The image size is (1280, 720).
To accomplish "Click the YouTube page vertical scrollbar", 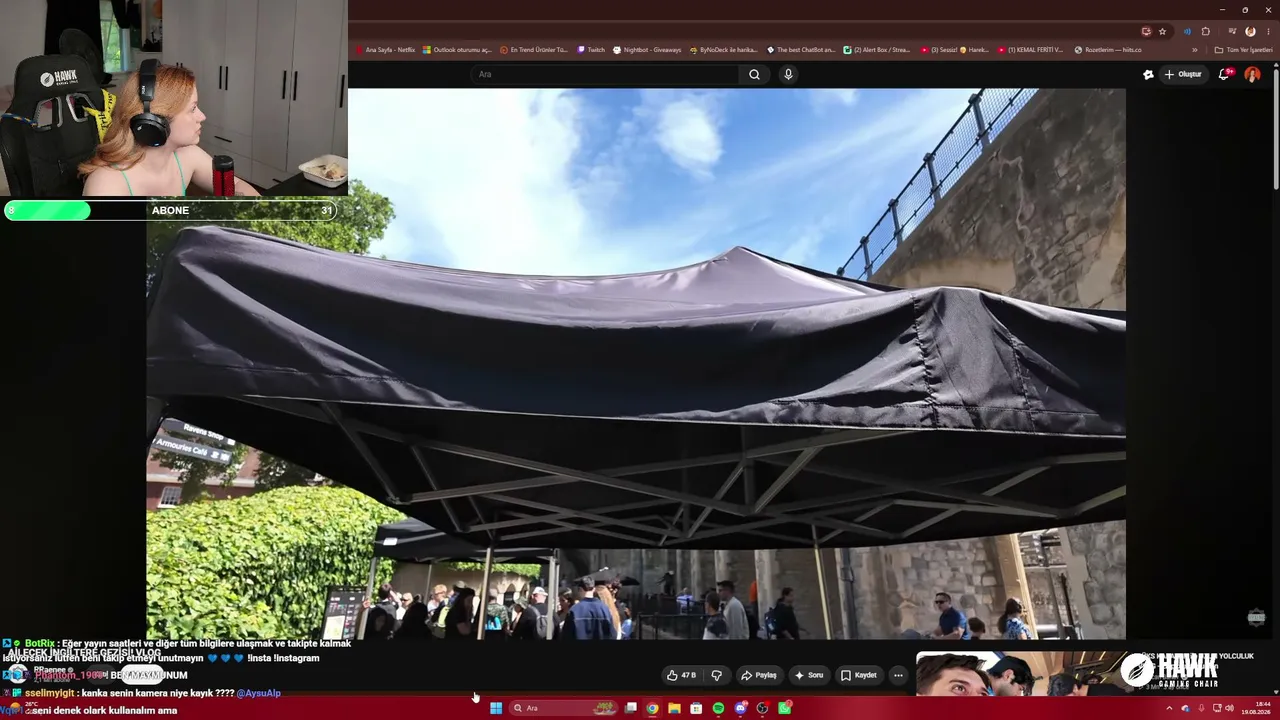I will point(1276,125).
